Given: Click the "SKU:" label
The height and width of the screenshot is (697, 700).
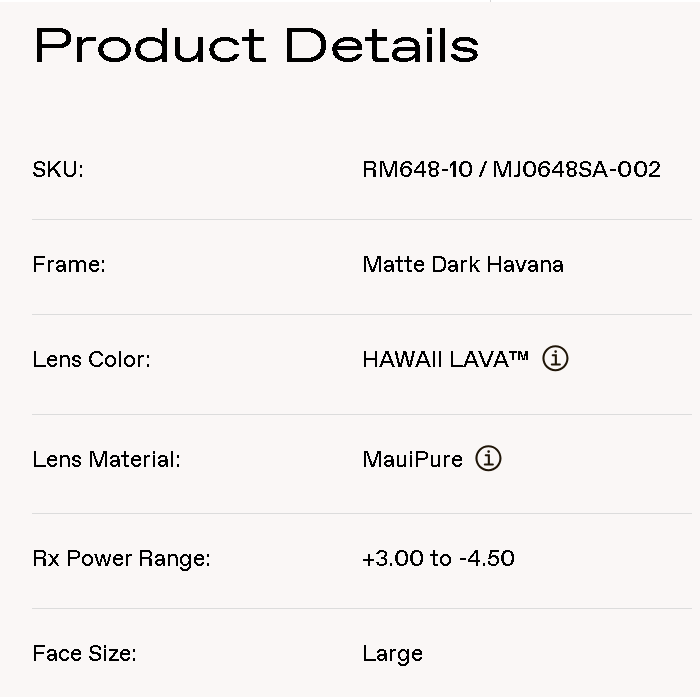Looking at the screenshot, I should tap(58, 170).
